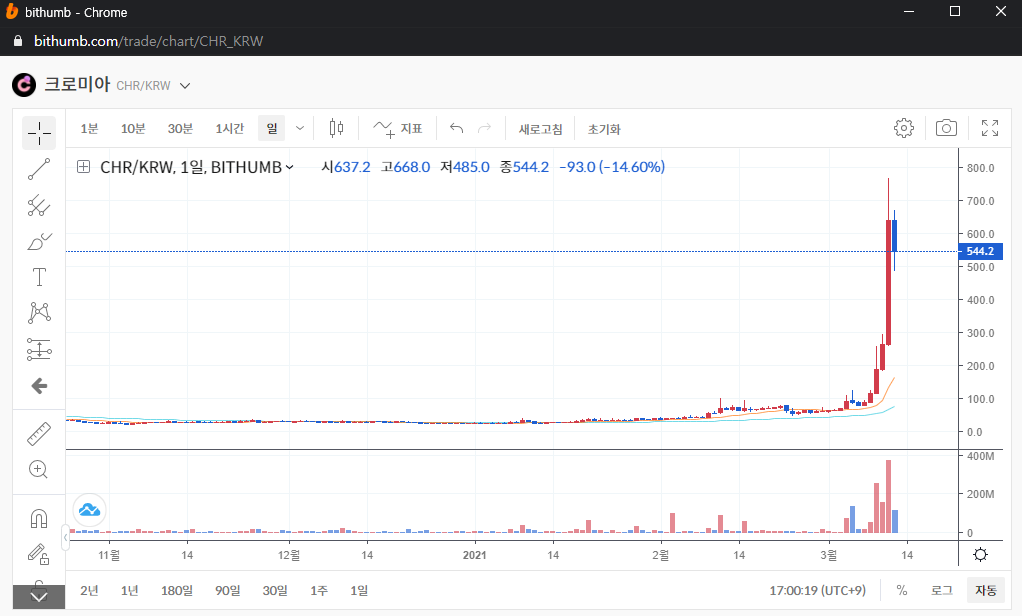
Task: Click the latest blue candlestick
Action: tap(895, 235)
